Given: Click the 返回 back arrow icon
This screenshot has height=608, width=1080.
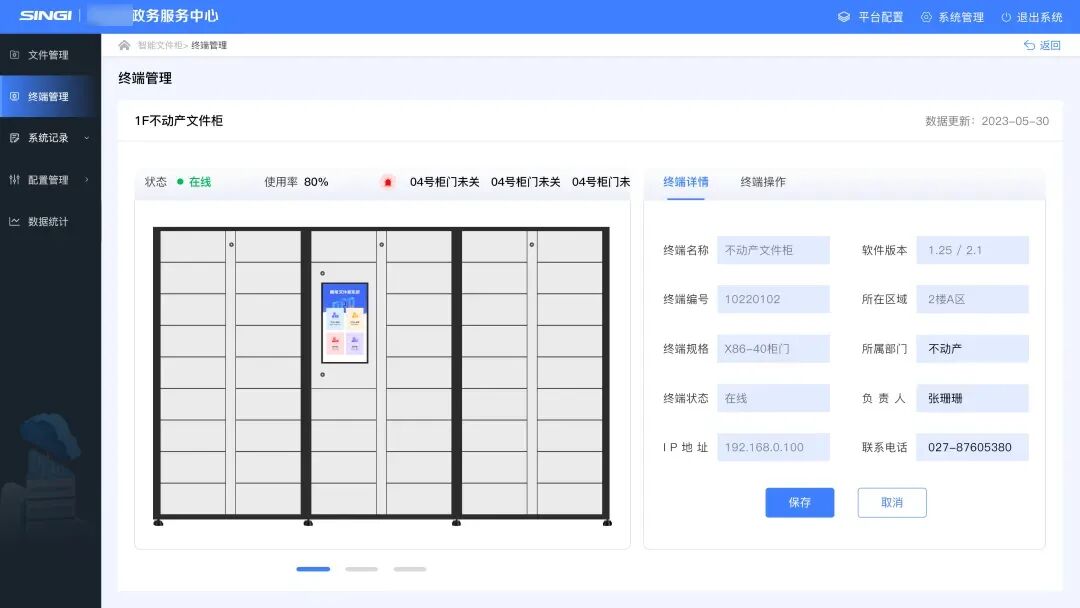Looking at the screenshot, I should [1029, 45].
